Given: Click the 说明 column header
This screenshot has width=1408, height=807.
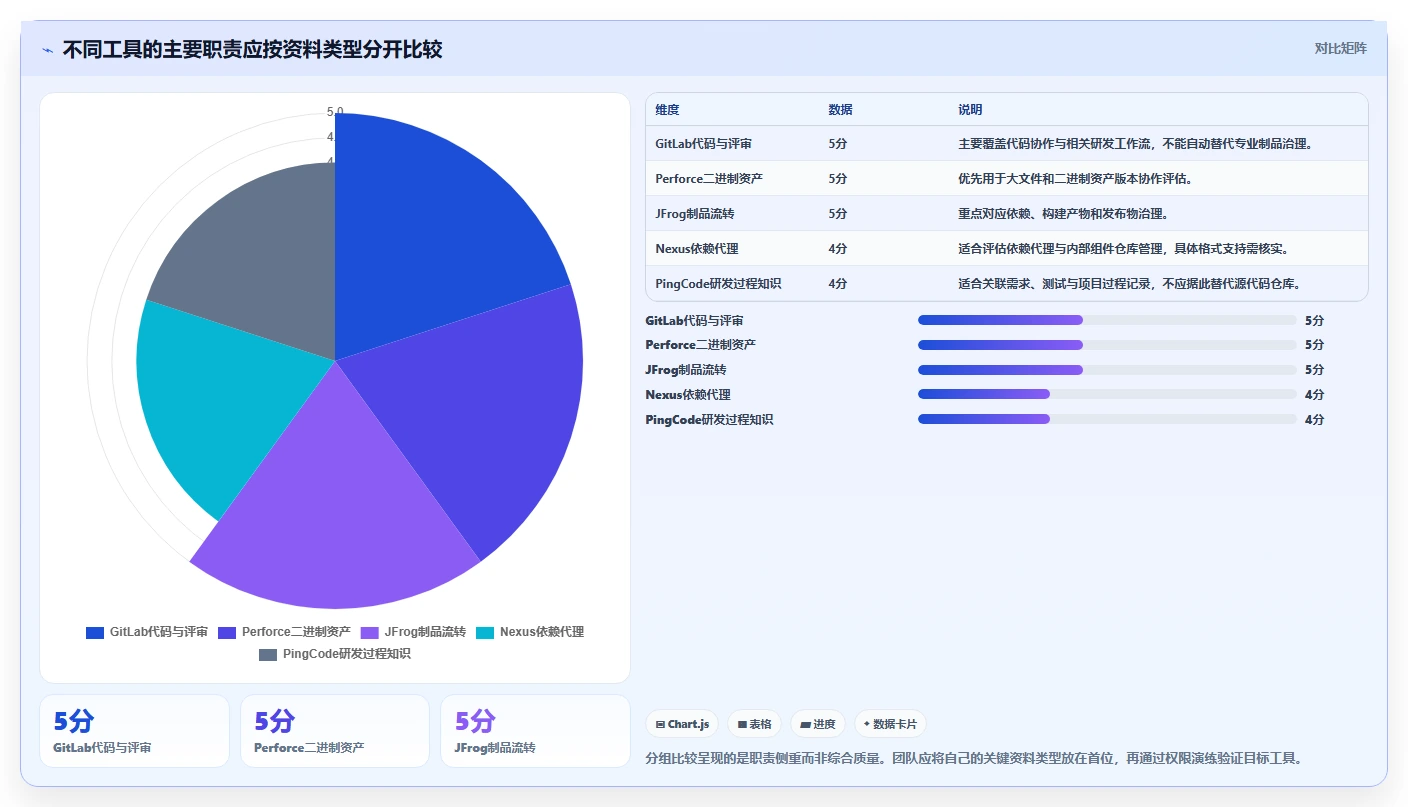Looking at the screenshot, I should click(x=970, y=110).
